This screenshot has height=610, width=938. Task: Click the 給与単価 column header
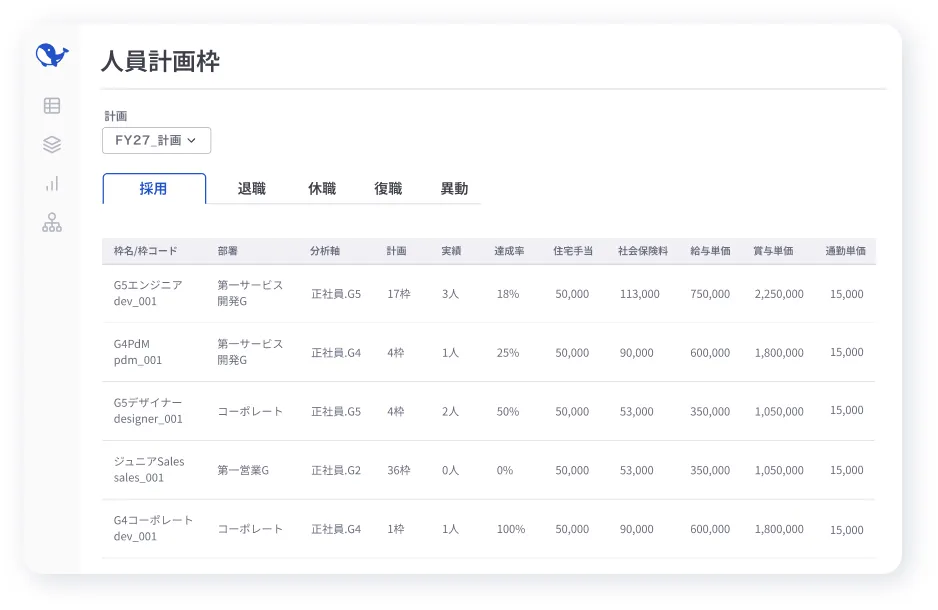click(710, 251)
